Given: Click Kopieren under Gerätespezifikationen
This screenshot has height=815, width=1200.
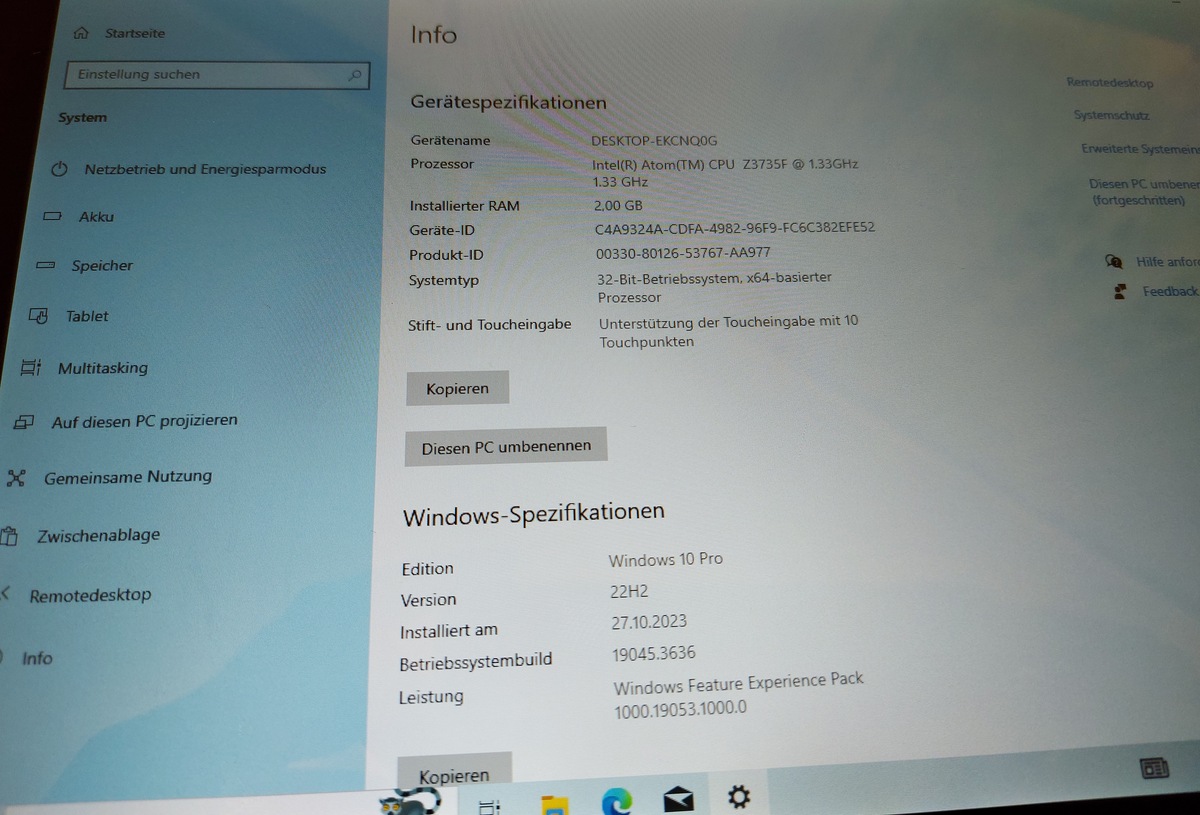Looking at the screenshot, I should tap(457, 388).
